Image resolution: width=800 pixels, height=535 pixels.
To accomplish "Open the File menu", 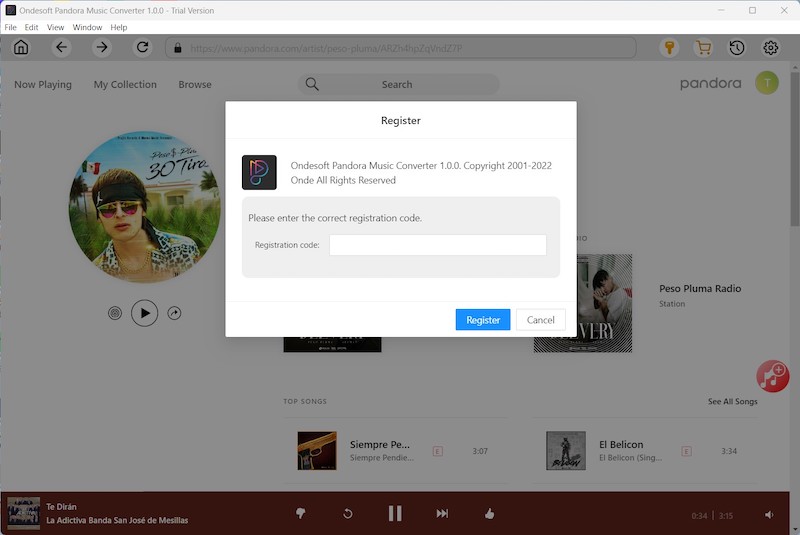I will pos(10,27).
